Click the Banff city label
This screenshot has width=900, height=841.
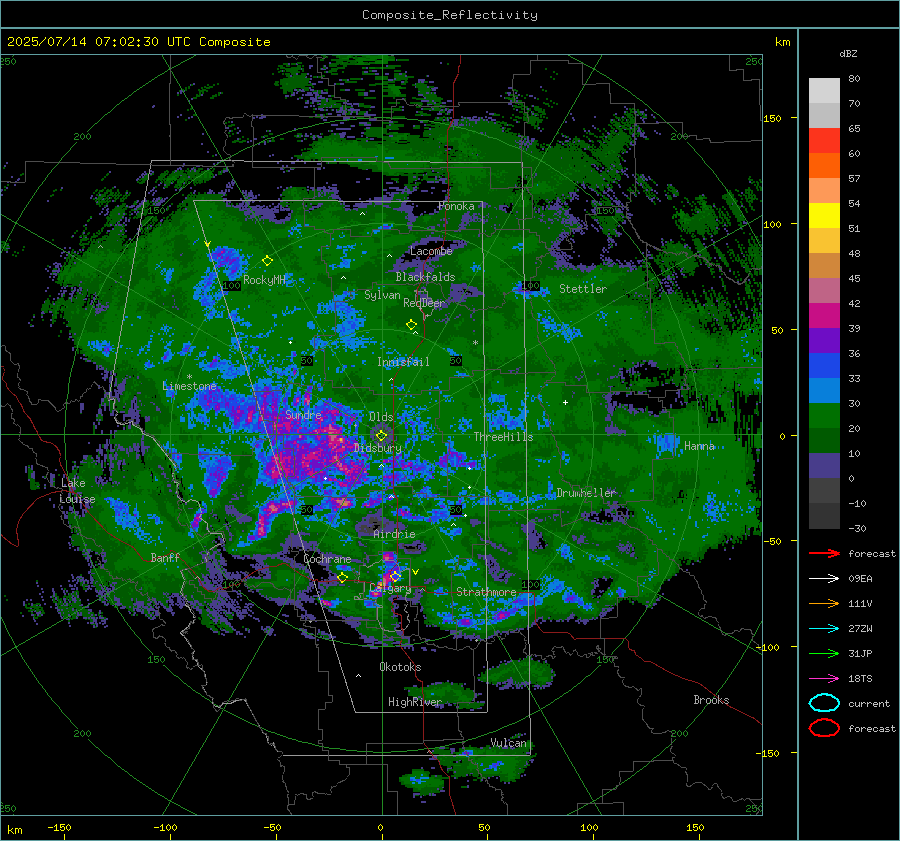(x=165, y=557)
